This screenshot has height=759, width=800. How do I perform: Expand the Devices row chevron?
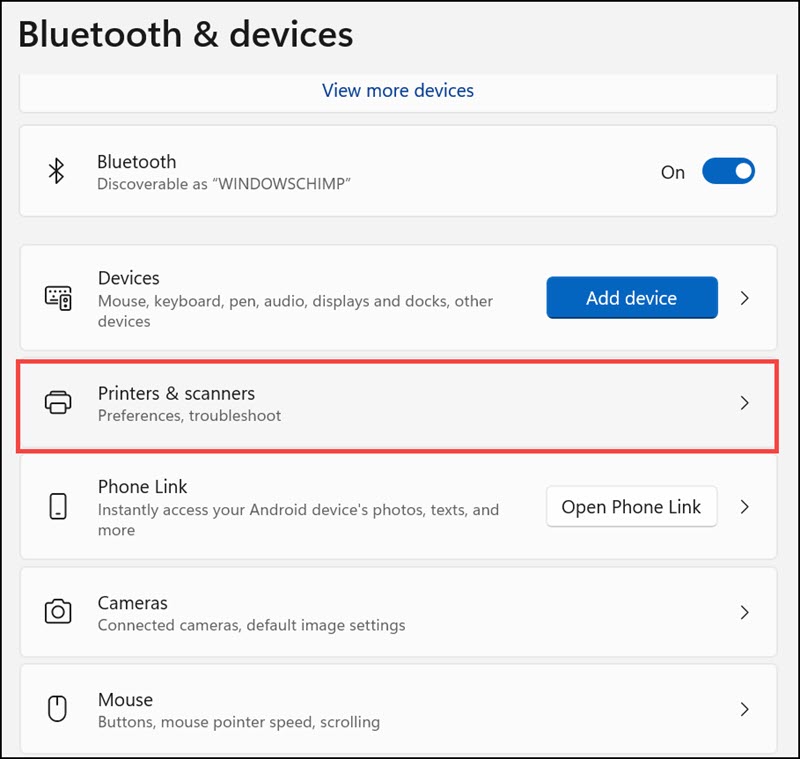(x=744, y=298)
